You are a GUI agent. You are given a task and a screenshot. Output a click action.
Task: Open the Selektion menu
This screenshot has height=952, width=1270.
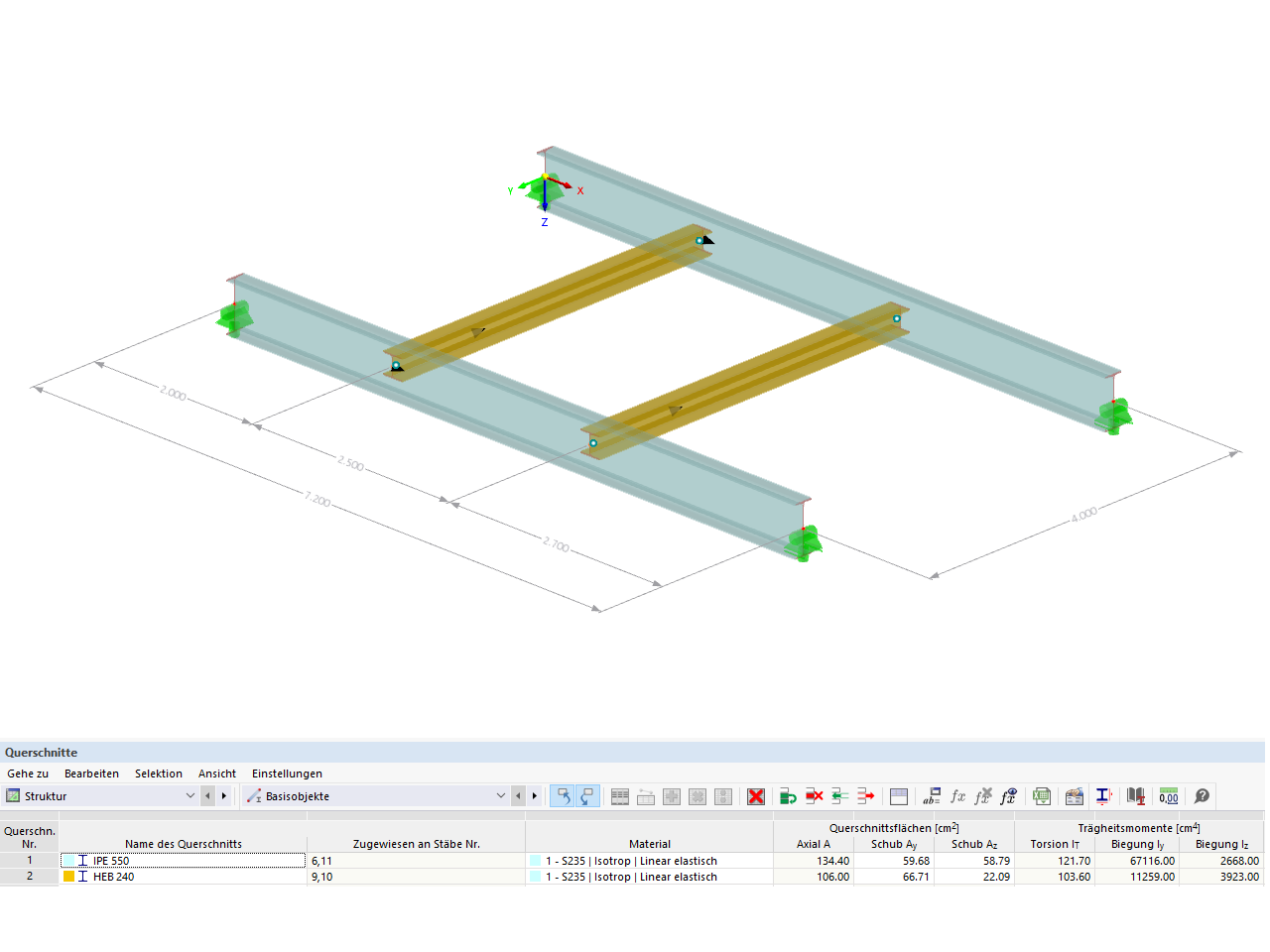coord(159,773)
